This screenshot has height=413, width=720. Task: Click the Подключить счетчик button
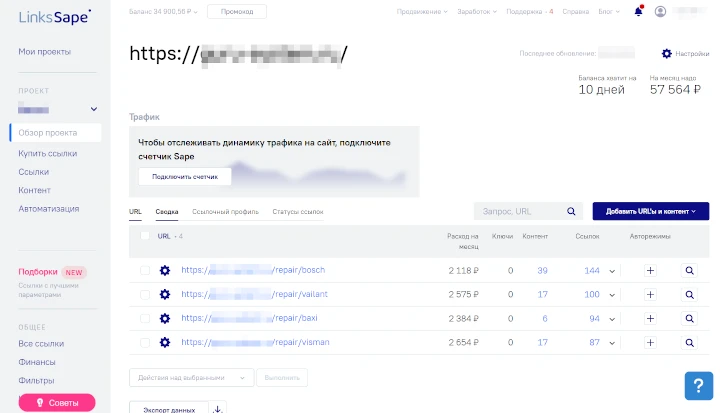pos(184,176)
